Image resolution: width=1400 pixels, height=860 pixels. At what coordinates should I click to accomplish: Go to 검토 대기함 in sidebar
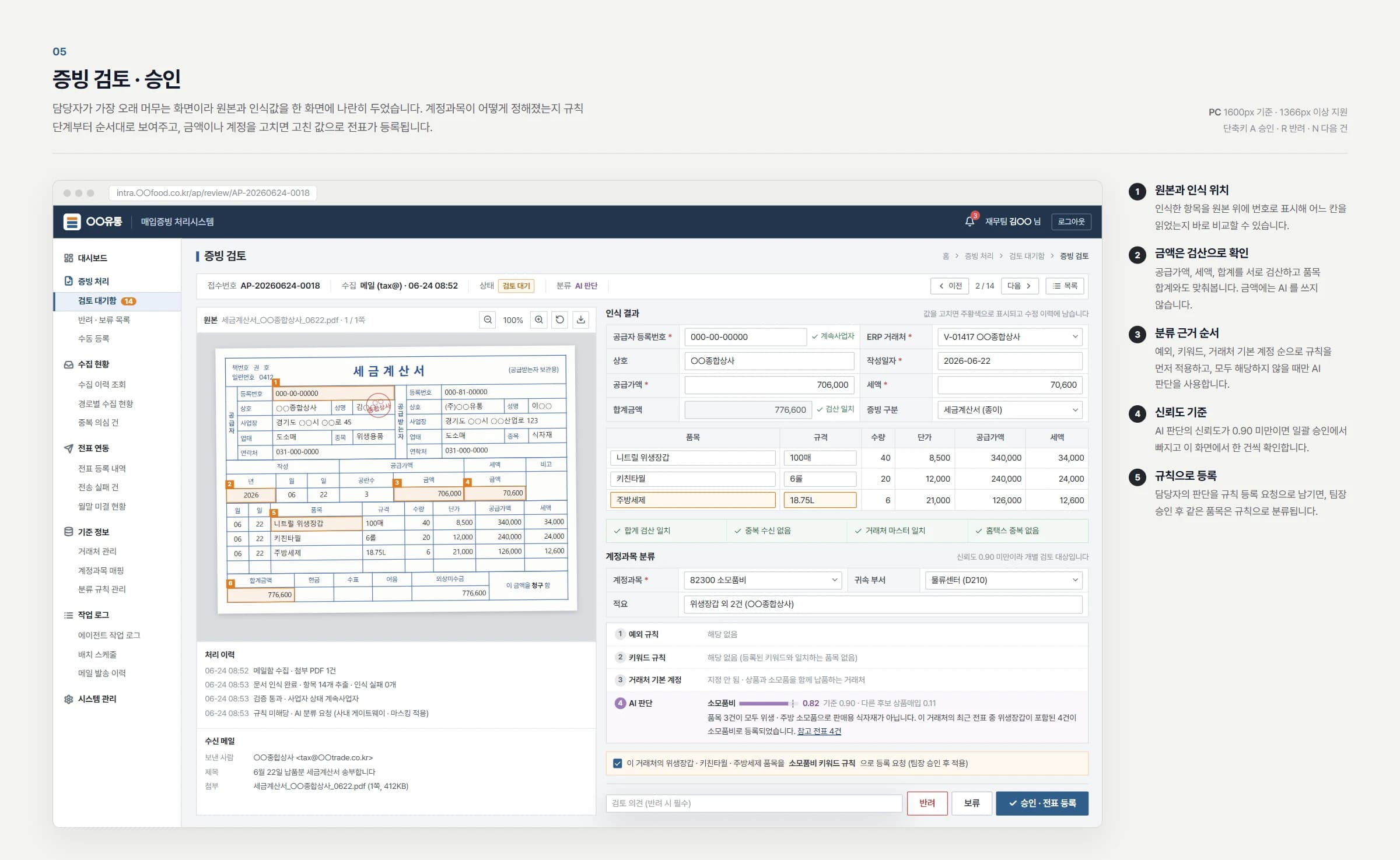pos(117,301)
